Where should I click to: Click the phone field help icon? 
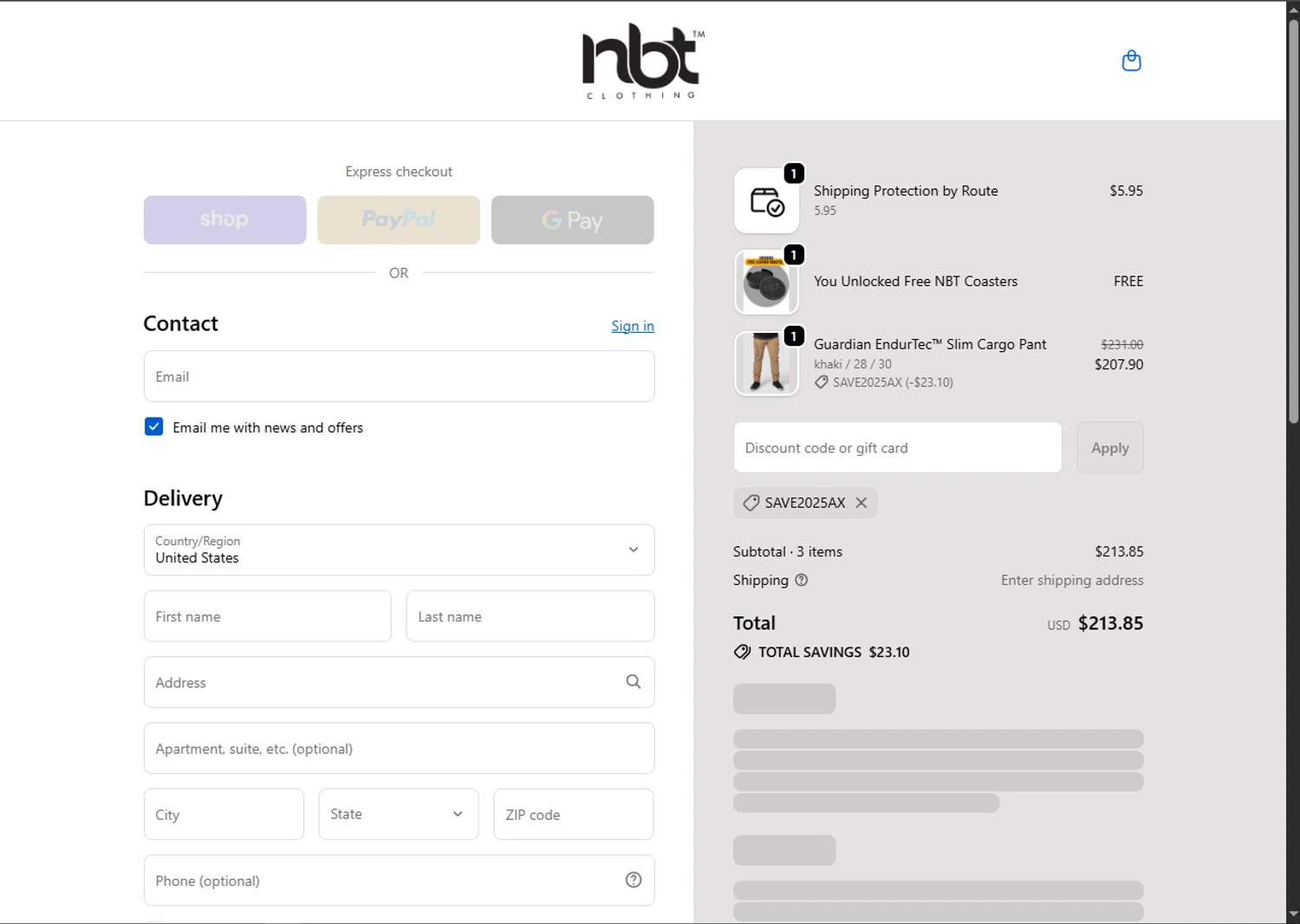634,880
